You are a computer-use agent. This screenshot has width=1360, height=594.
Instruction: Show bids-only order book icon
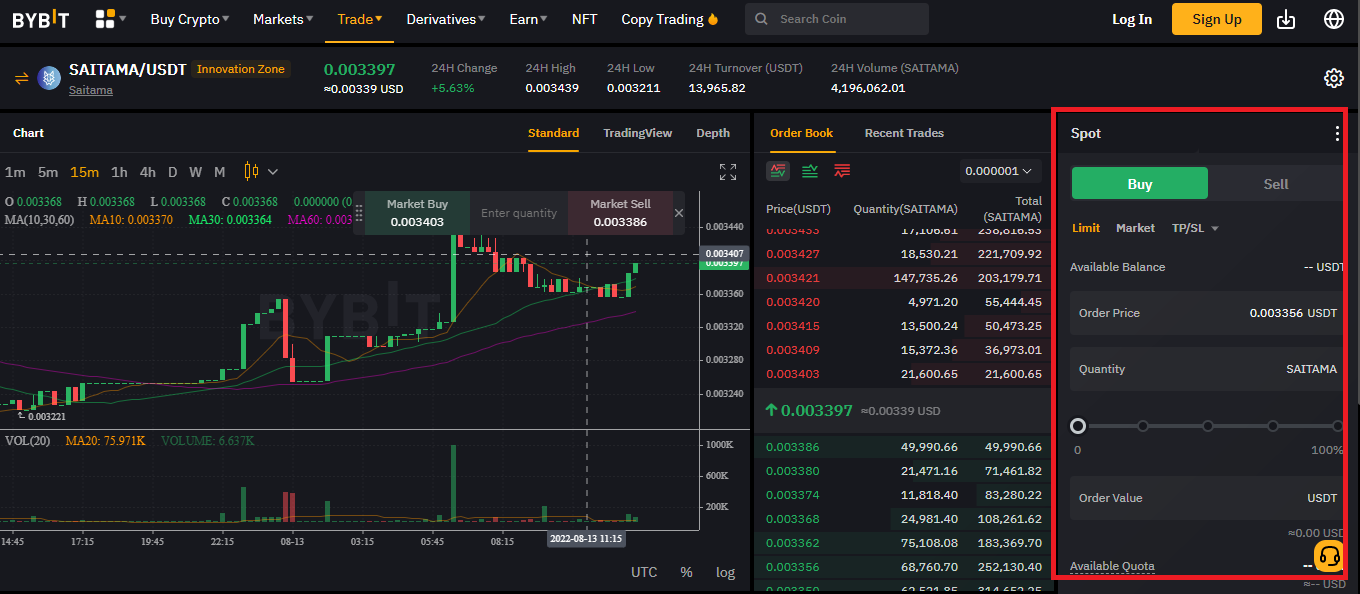810,171
